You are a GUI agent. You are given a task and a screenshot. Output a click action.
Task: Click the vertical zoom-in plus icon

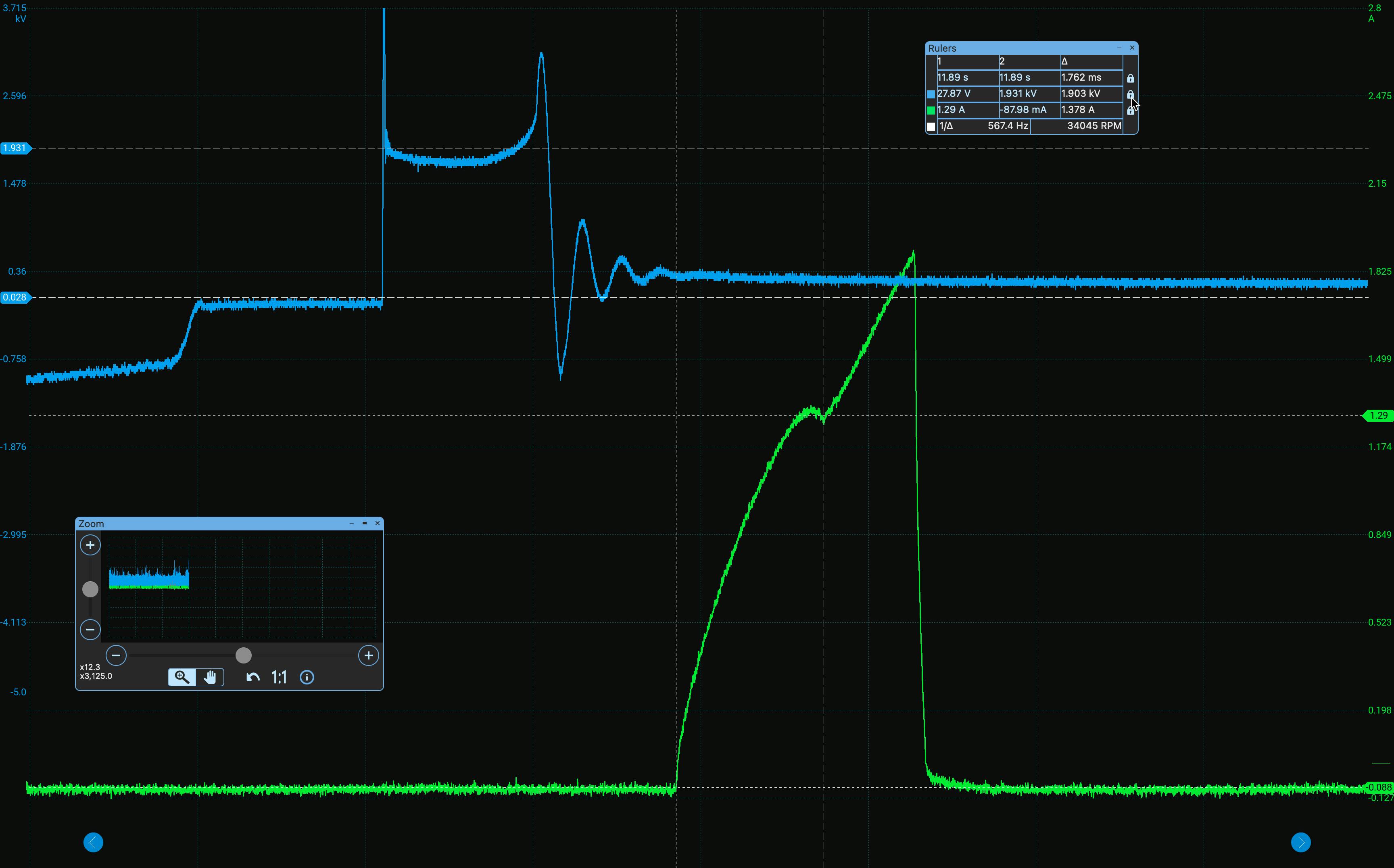pyautogui.click(x=90, y=545)
